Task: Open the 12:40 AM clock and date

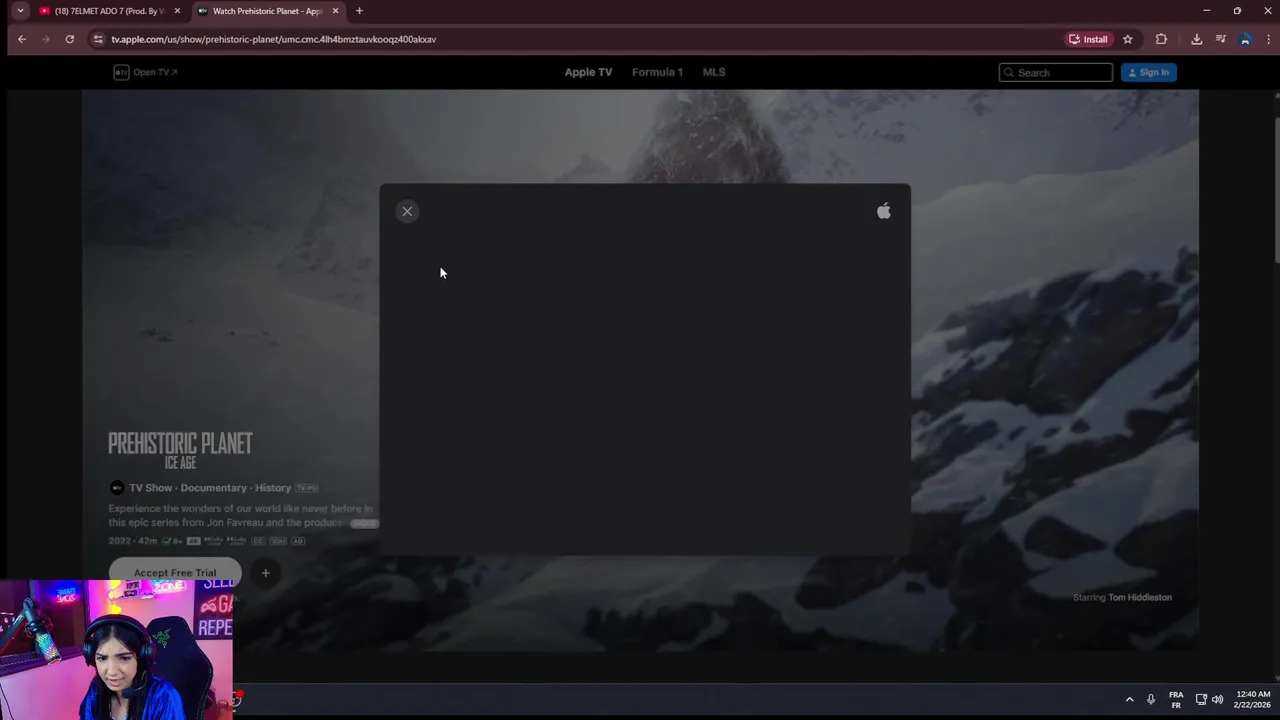Action: pyautogui.click(x=1252, y=699)
